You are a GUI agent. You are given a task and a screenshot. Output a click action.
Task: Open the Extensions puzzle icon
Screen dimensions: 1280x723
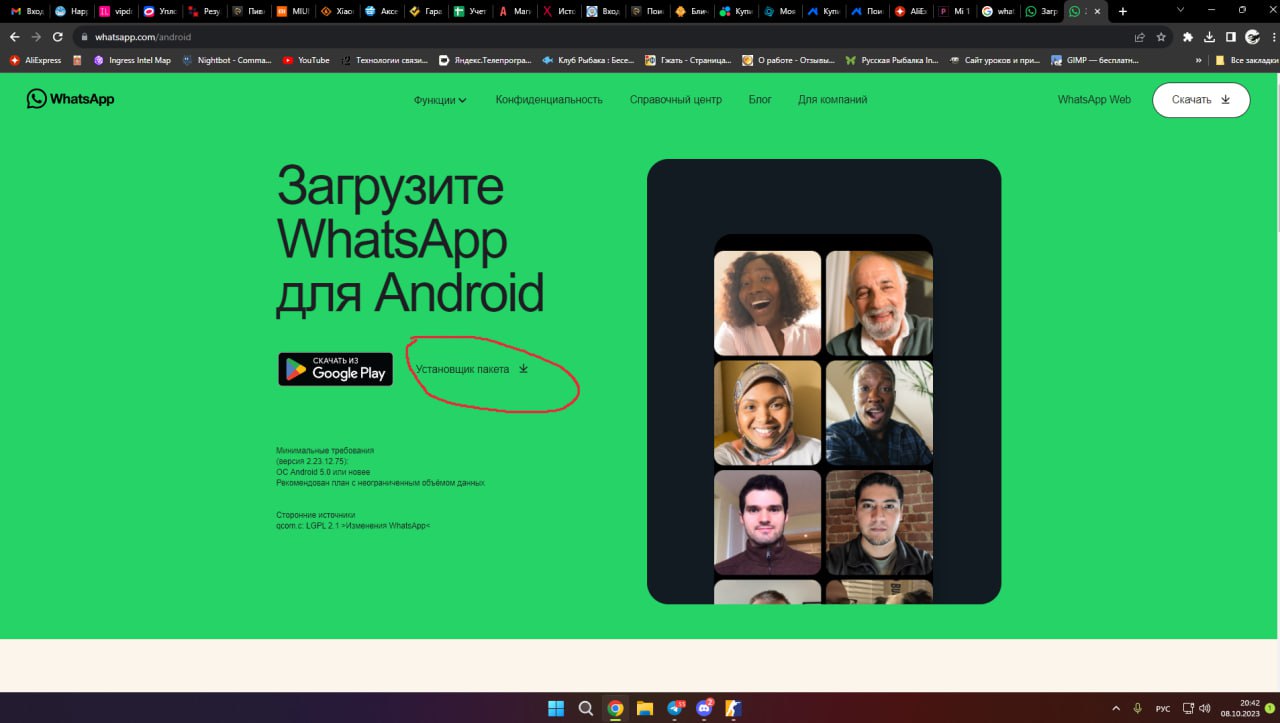pyautogui.click(x=1188, y=37)
